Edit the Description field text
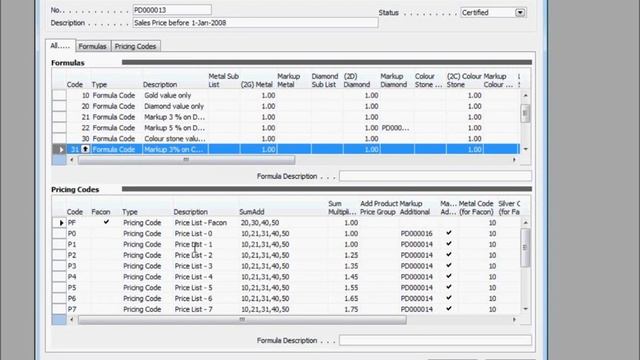The image size is (640, 360). click(255, 23)
